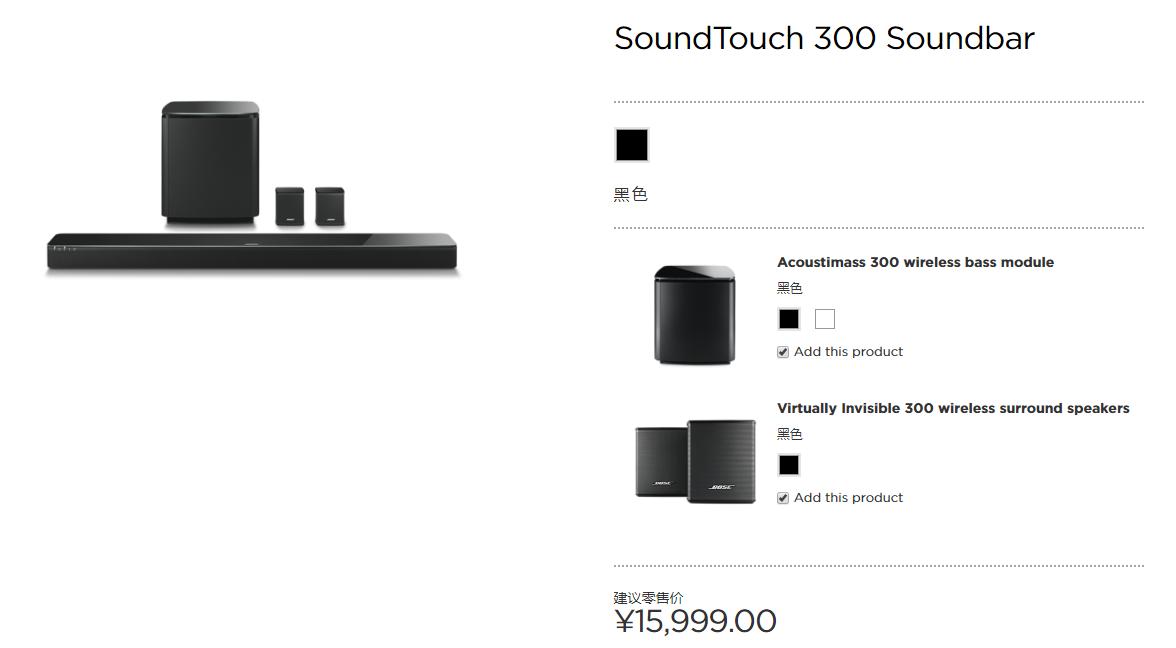Viewport: 1176px width, 648px height.
Task: Click the SoundTouch 300 Soundbar heading
Action: [x=824, y=38]
